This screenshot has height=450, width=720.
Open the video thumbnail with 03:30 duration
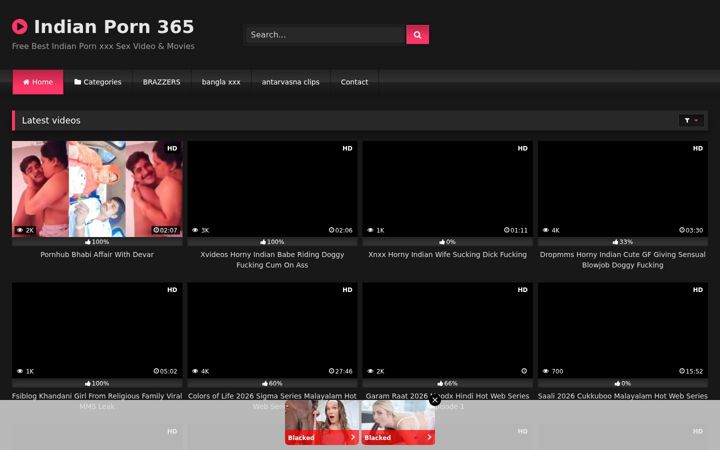coord(623,189)
